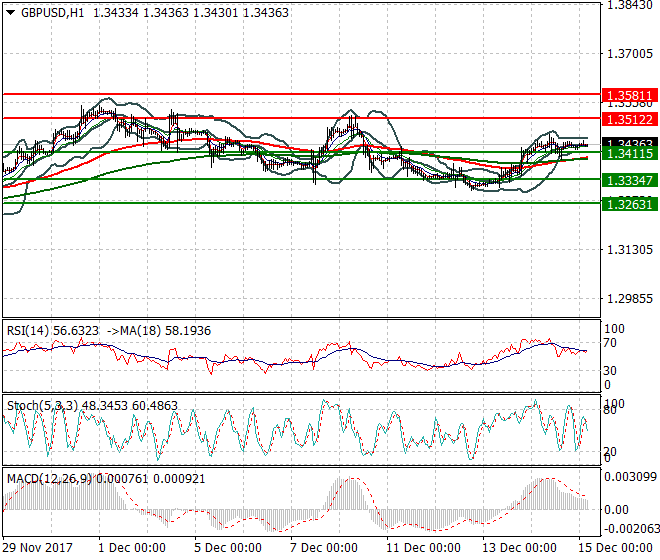Select the red 1.35122 resistance price label

630,119
